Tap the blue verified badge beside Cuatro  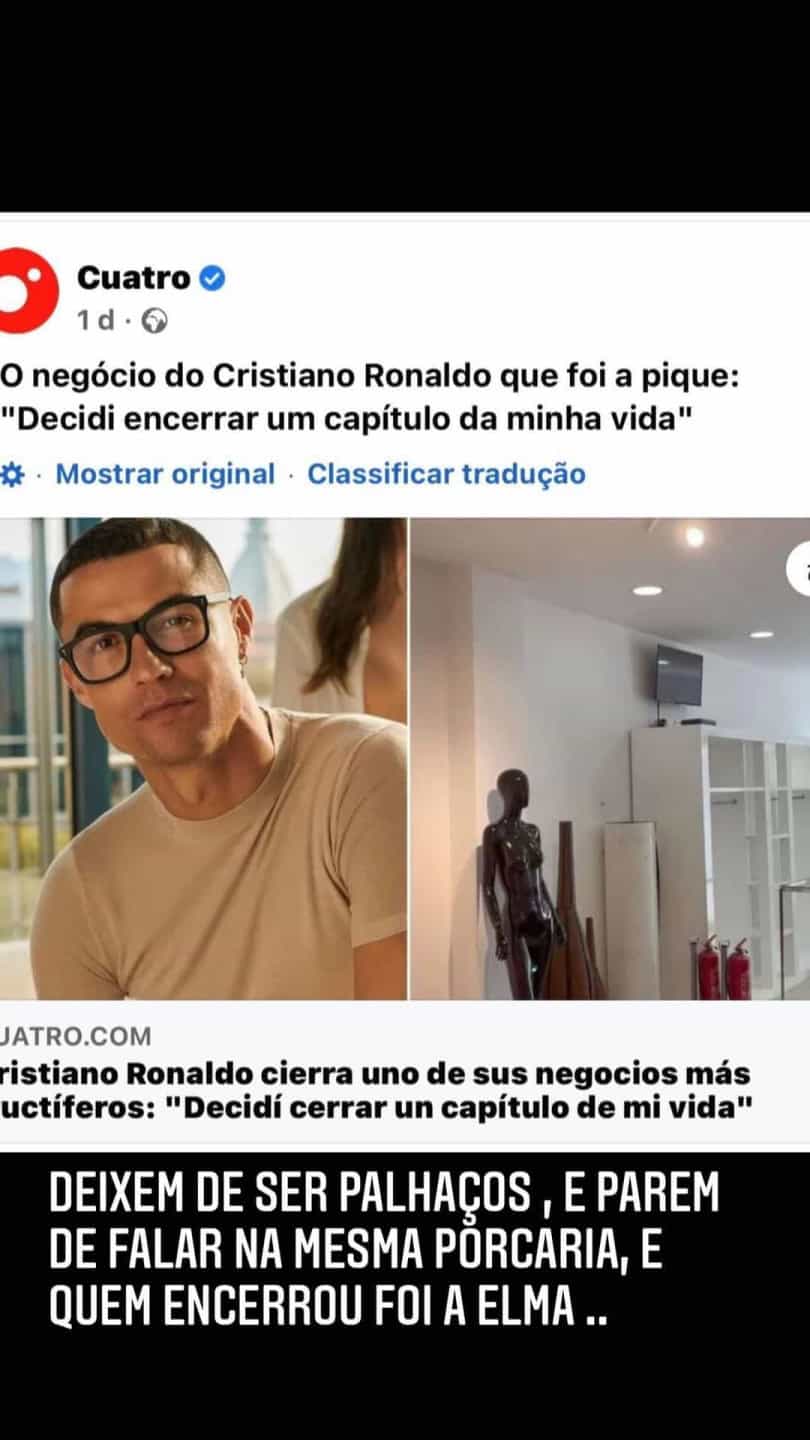pyautogui.click(x=212, y=278)
